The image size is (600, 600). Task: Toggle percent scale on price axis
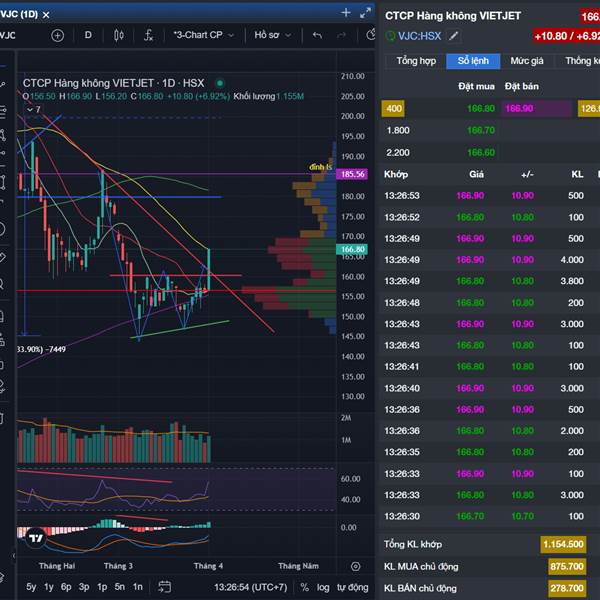pyautogui.click(x=304, y=587)
